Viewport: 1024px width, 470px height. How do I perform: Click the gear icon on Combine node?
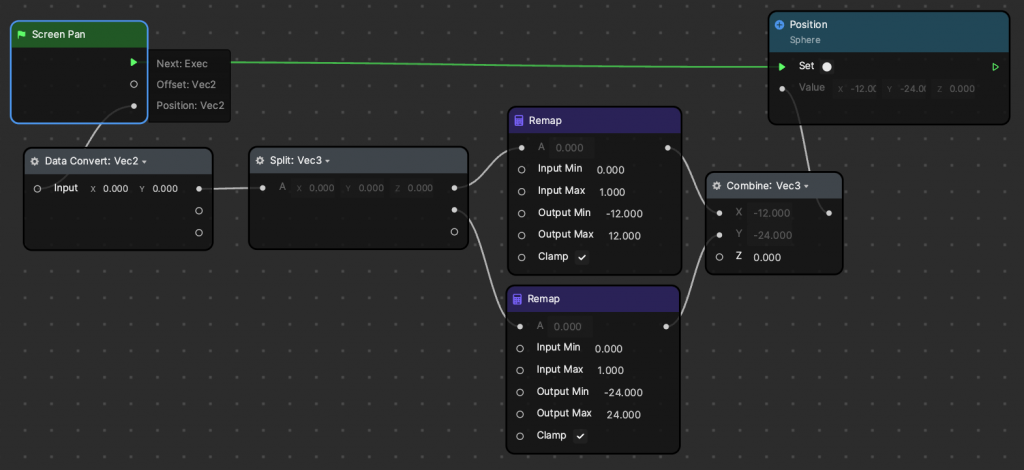point(717,186)
